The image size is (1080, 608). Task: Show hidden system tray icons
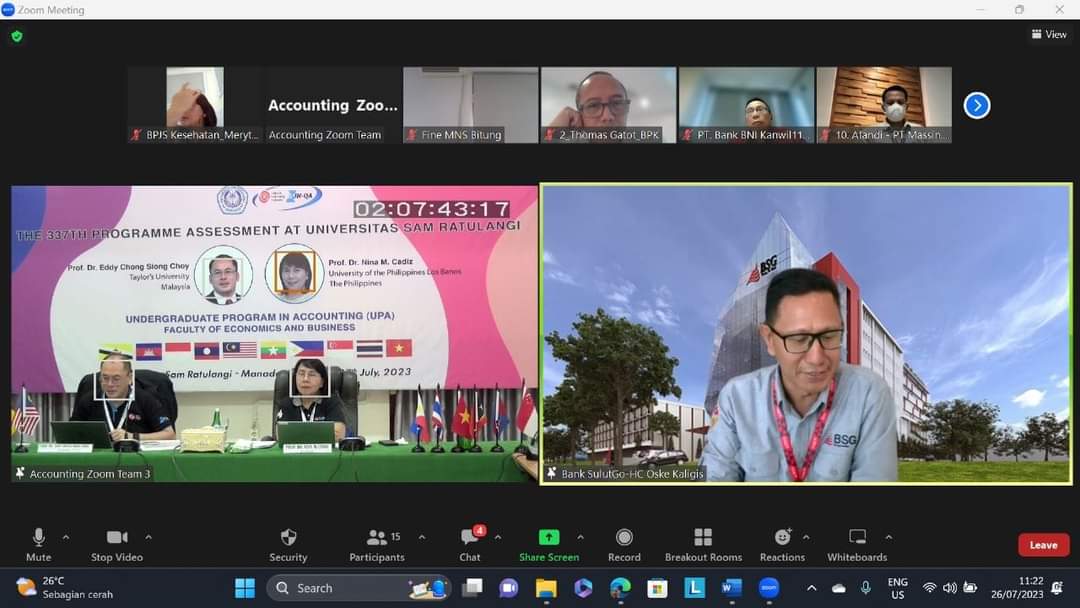811,588
